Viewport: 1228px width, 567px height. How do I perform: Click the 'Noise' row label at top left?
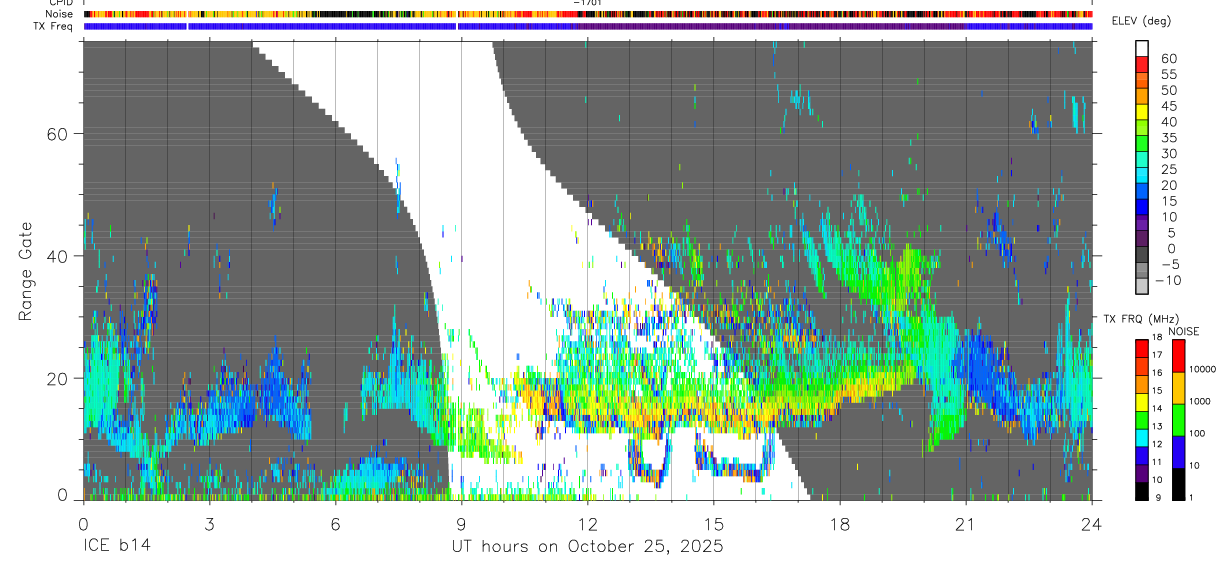[58, 14]
